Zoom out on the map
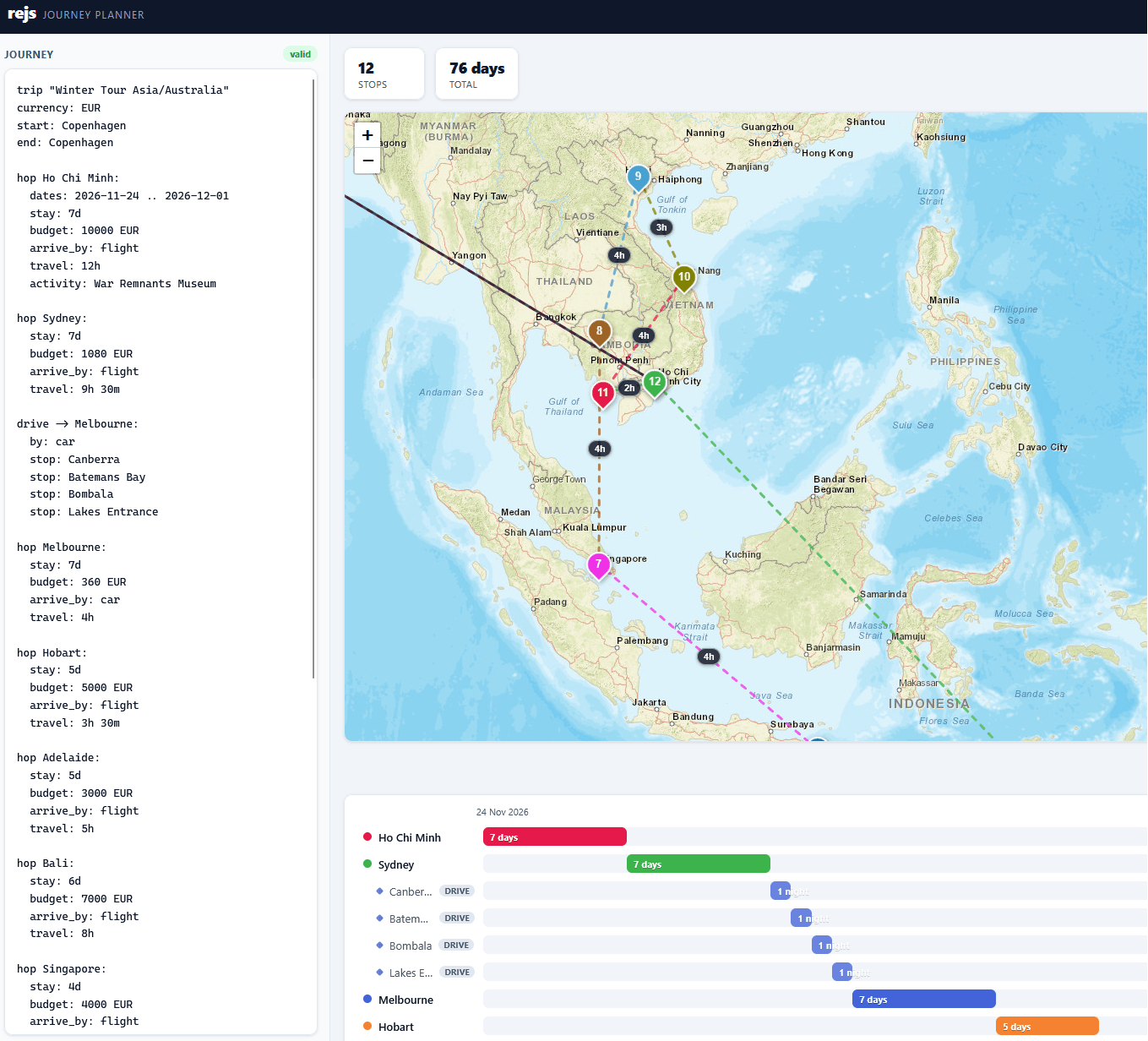This screenshot has width=1148, height=1041. point(367,161)
